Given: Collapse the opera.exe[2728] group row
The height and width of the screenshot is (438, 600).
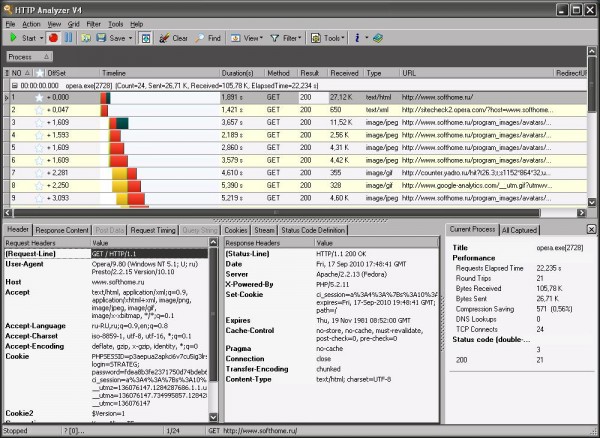Looking at the screenshot, I should click(15, 85).
